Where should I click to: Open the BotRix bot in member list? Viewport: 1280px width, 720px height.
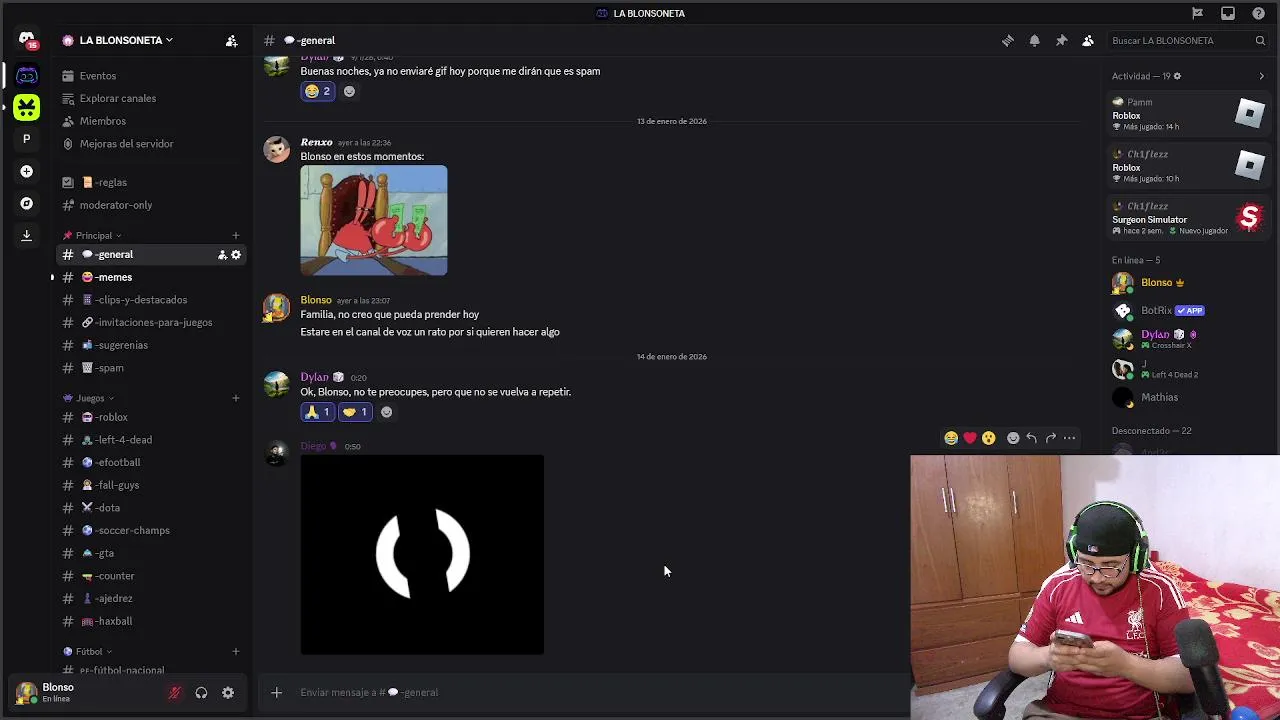[1188, 311]
